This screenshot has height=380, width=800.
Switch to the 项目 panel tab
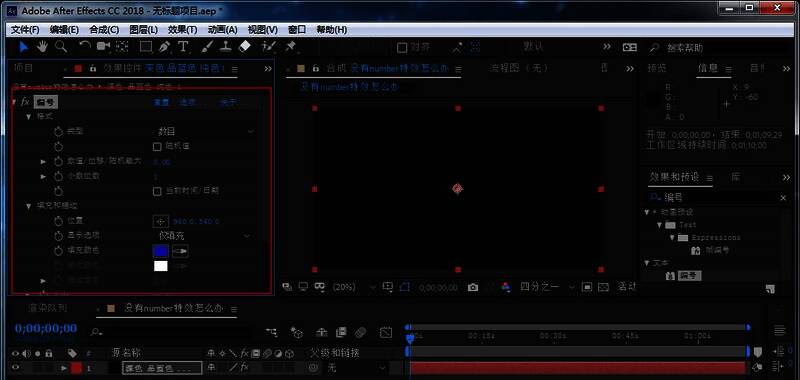pyautogui.click(x=23, y=68)
